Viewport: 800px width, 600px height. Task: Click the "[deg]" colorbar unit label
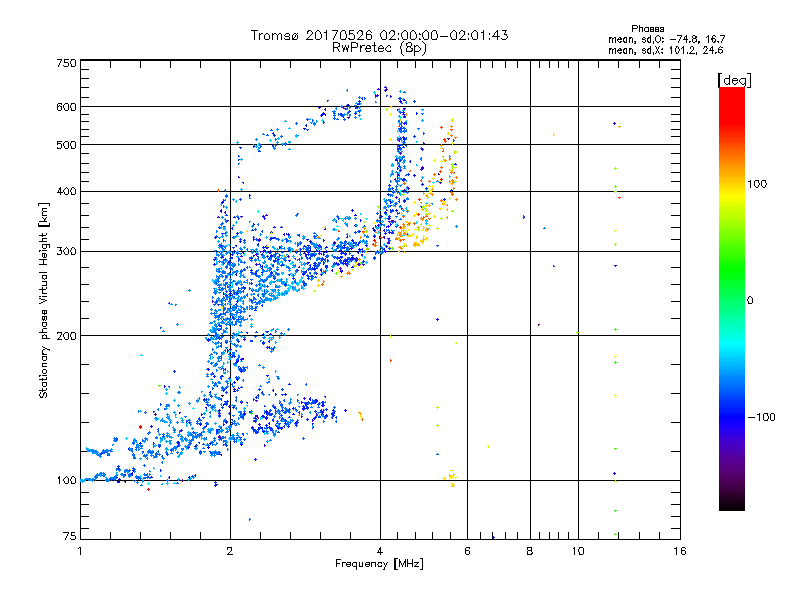click(734, 80)
